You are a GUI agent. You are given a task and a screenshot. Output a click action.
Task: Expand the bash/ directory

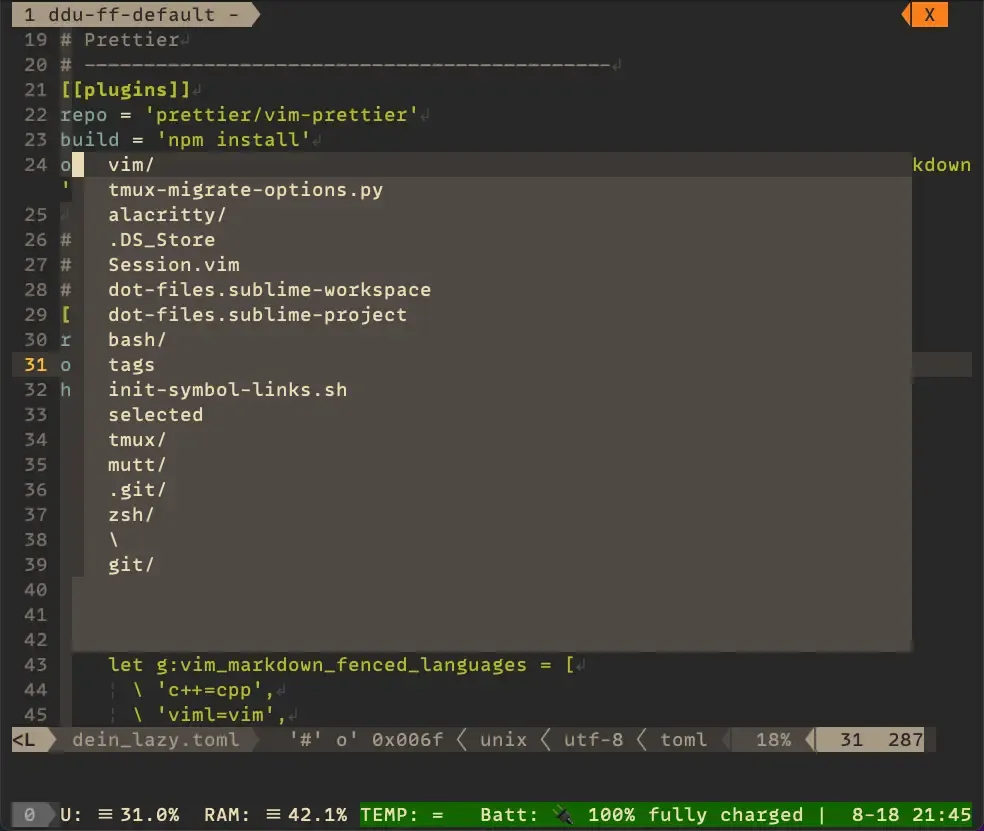(x=137, y=340)
